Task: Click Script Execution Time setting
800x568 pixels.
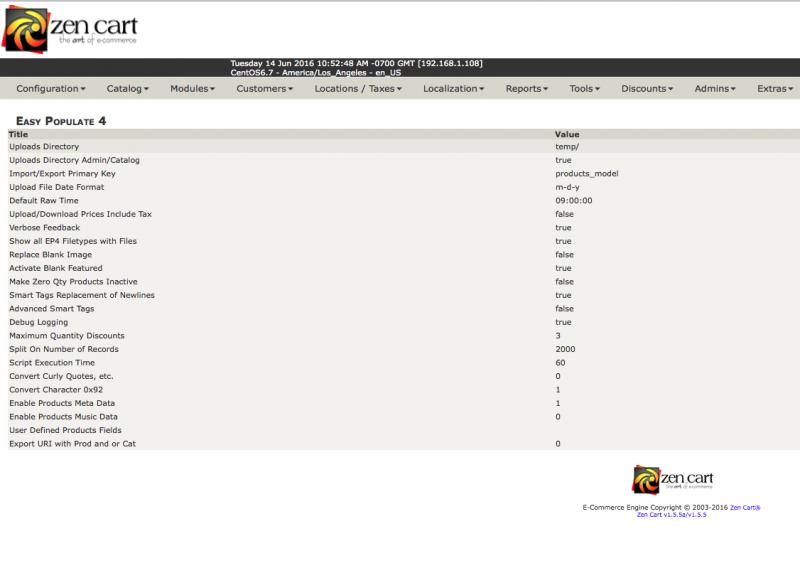Action: tap(404, 363)
